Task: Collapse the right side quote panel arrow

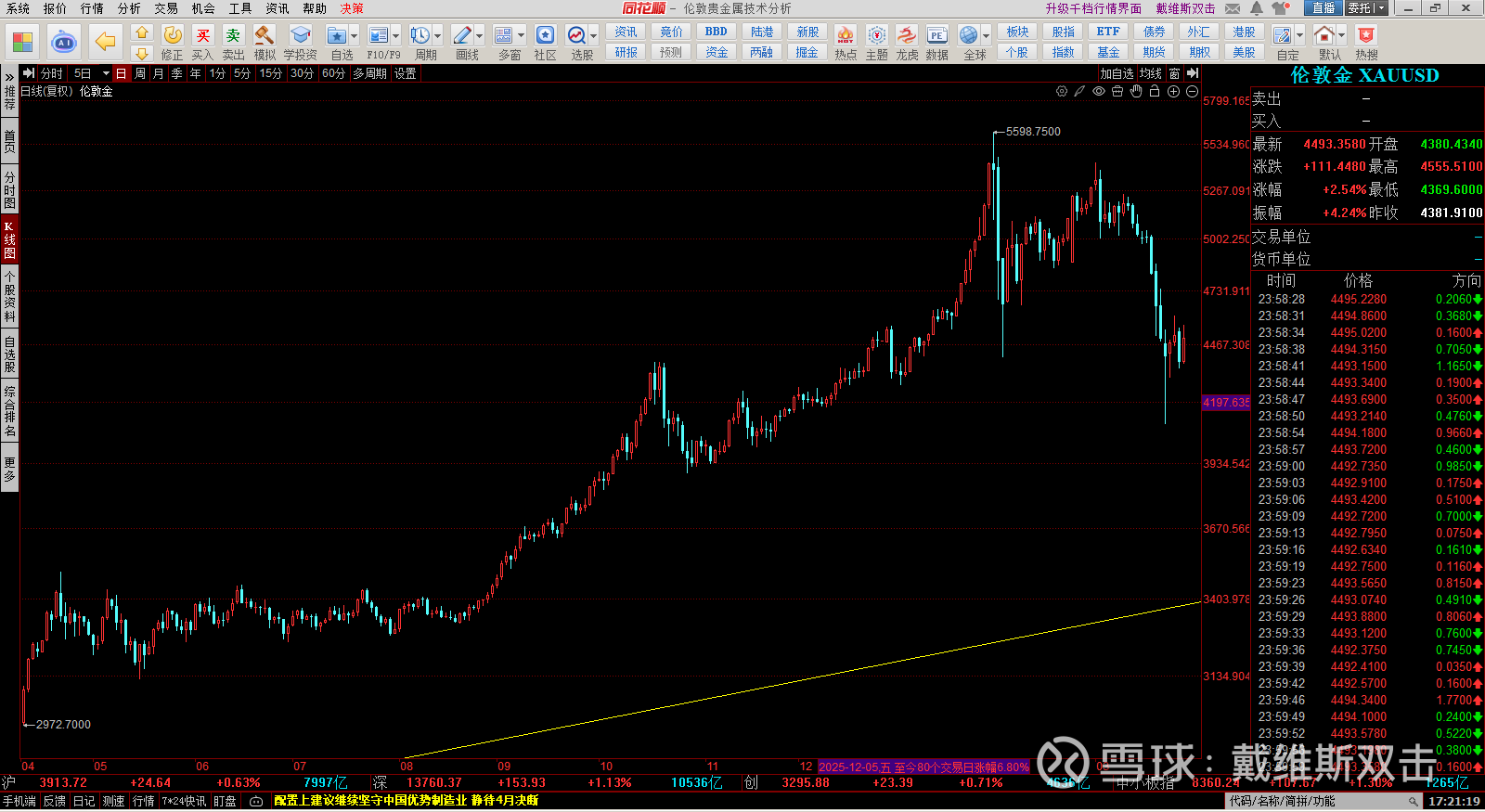Action: 1194,73
